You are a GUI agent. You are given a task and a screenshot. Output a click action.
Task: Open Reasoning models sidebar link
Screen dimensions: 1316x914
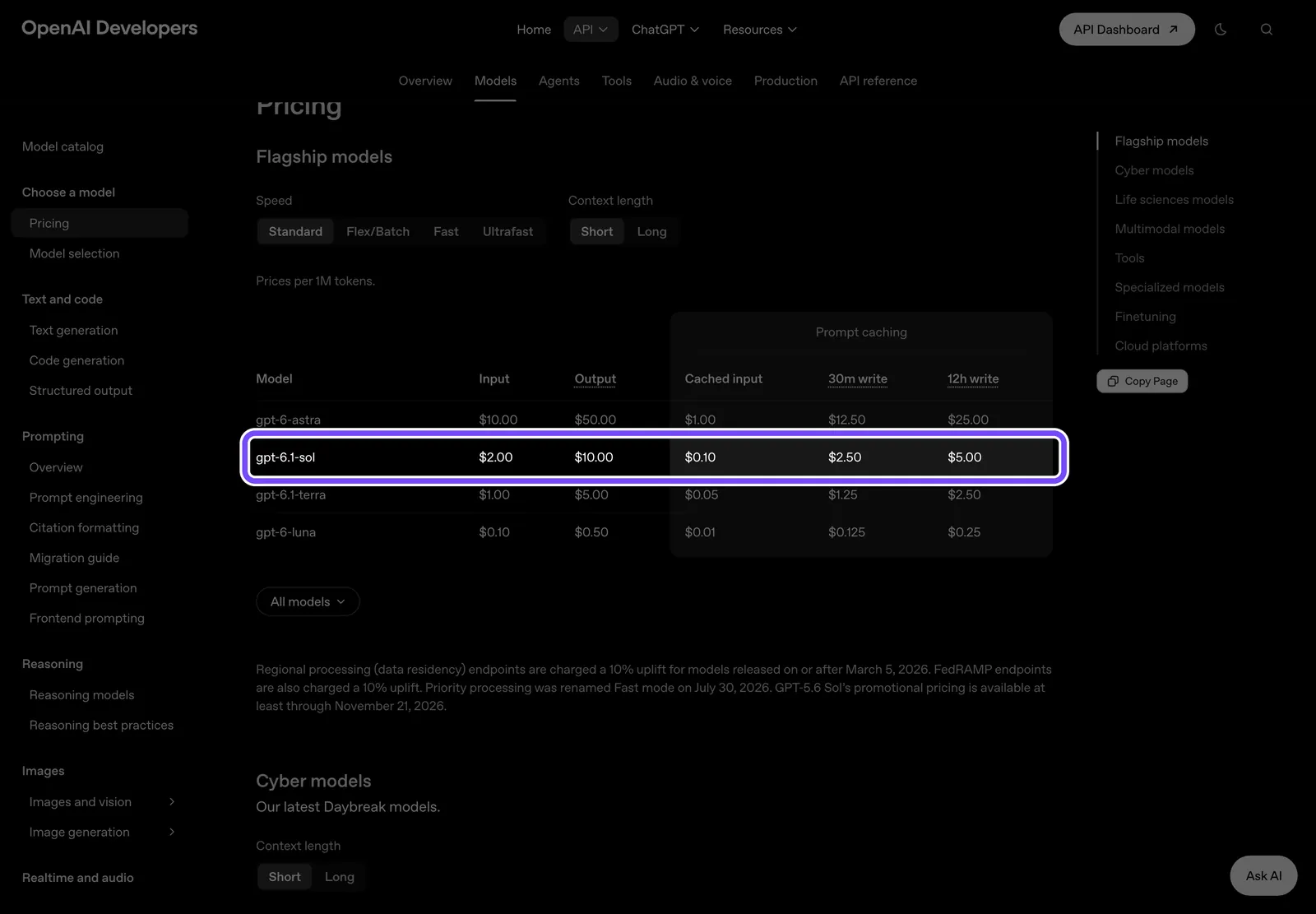point(81,695)
